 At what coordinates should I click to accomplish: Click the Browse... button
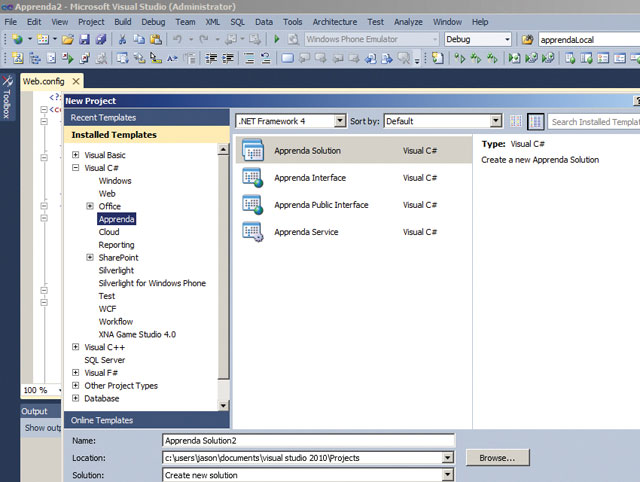point(498,458)
